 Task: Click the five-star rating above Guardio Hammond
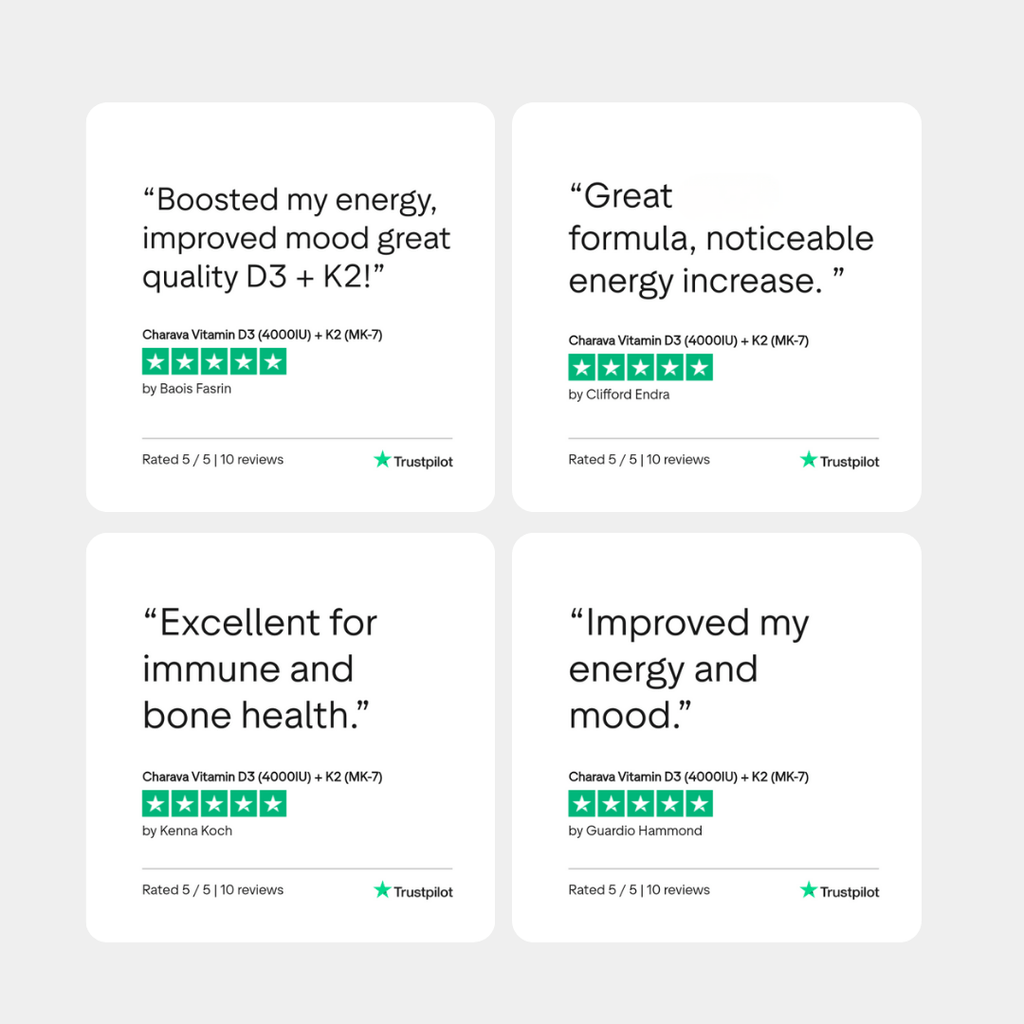point(640,803)
